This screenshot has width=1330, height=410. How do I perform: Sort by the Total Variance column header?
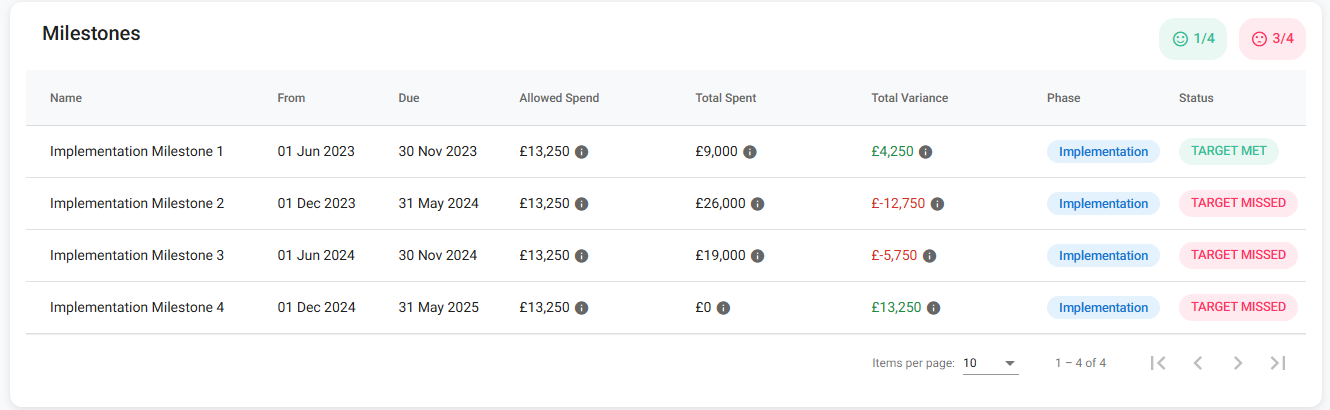[x=909, y=98]
